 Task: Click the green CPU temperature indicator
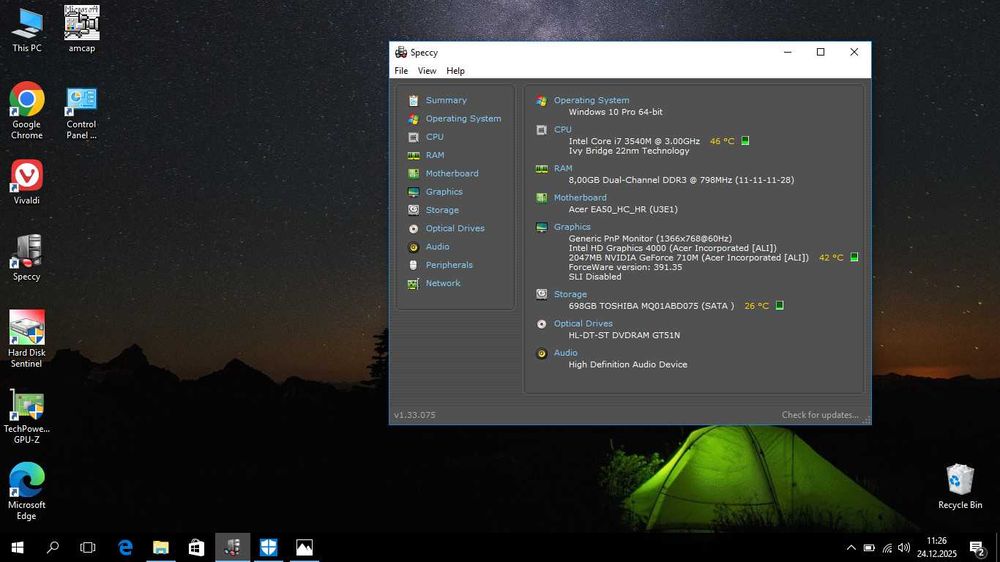pos(745,140)
